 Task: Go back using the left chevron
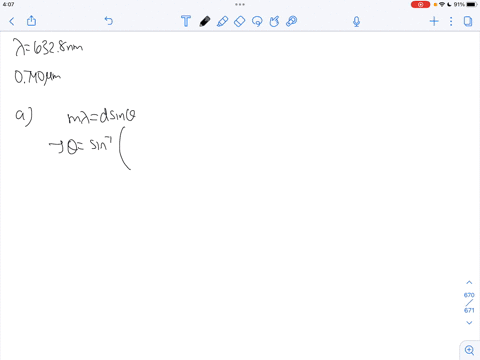tap(12, 22)
